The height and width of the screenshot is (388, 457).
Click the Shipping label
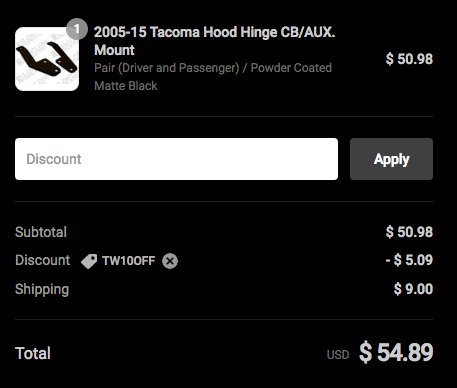coord(42,289)
